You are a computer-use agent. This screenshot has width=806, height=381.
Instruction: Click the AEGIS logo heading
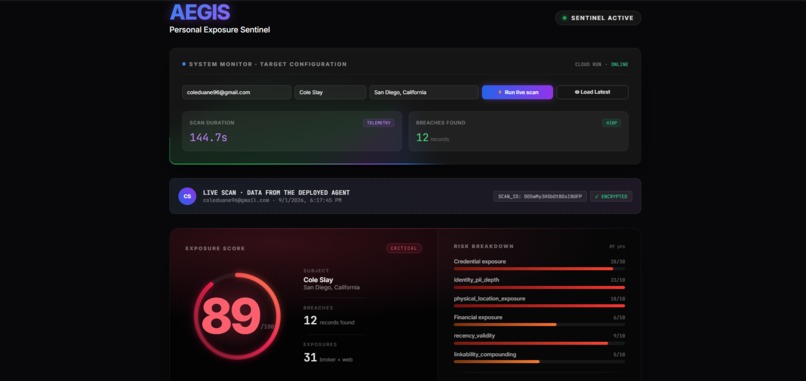point(200,12)
